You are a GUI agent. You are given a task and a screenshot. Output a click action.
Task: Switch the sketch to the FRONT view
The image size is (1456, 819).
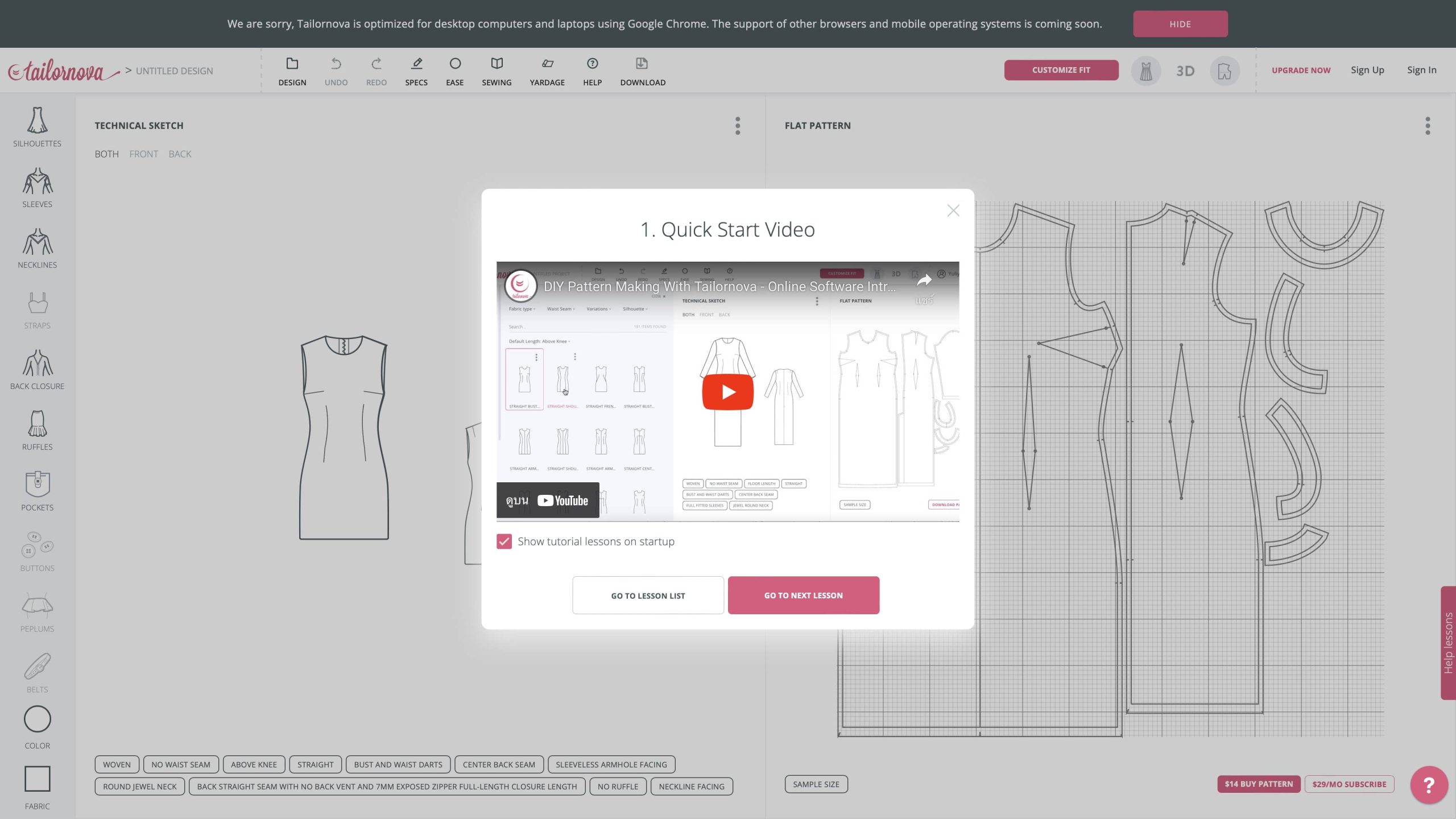point(143,154)
